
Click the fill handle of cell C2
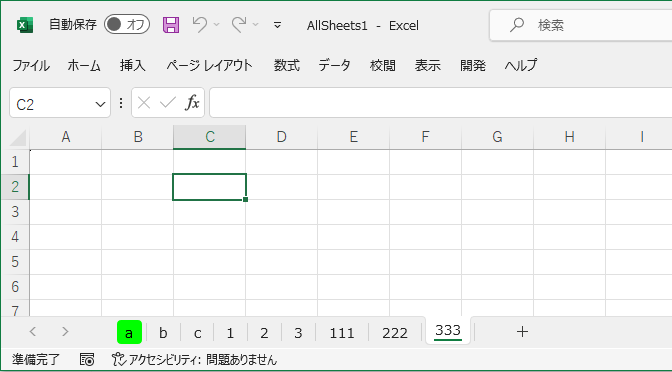tap(246, 199)
